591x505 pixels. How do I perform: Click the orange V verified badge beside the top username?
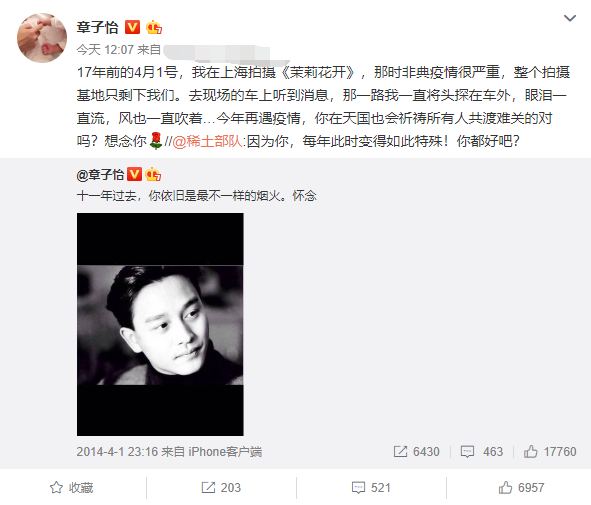(x=132, y=27)
